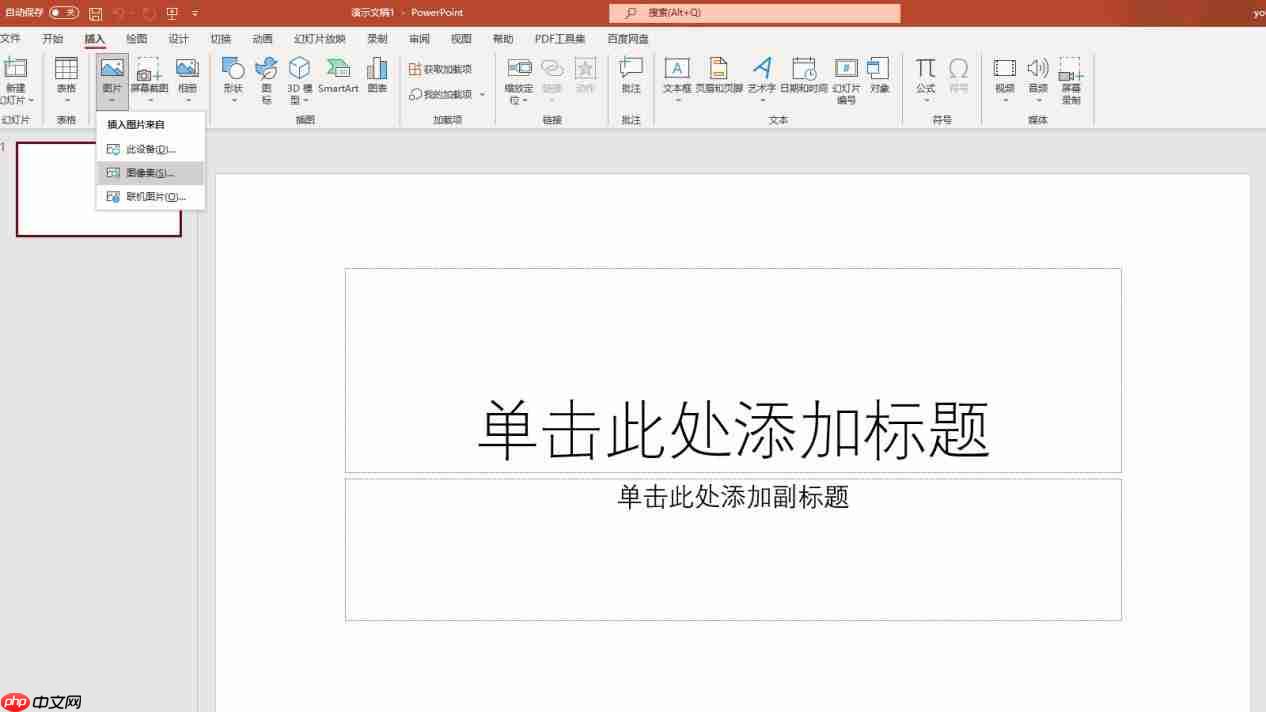This screenshot has width=1266, height=712.
Task: Switch to the 审阅 tab
Action: tap(419, 39)
